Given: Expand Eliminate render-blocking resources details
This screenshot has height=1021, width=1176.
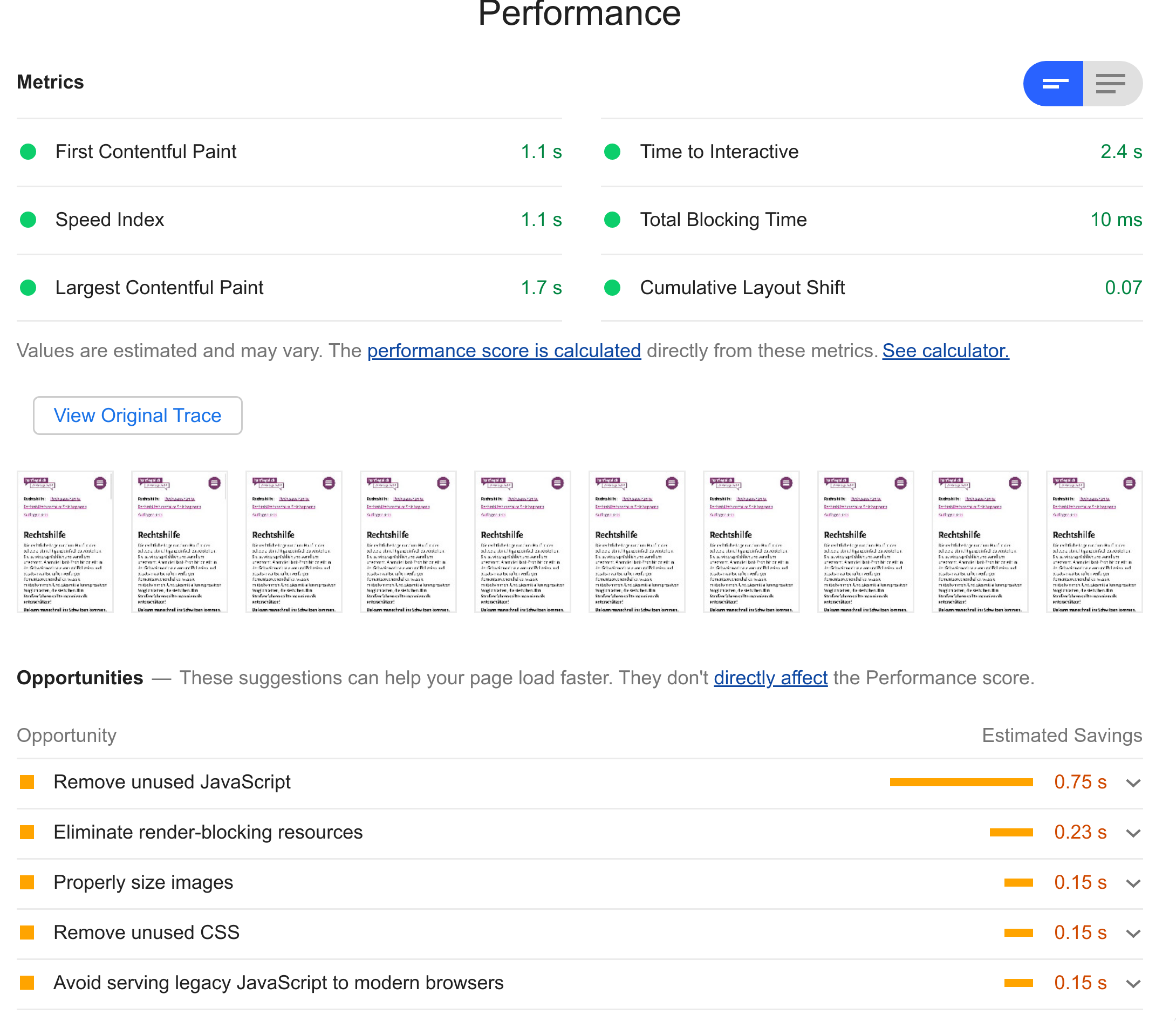Looking at the screenshot, I should 1133,833.
